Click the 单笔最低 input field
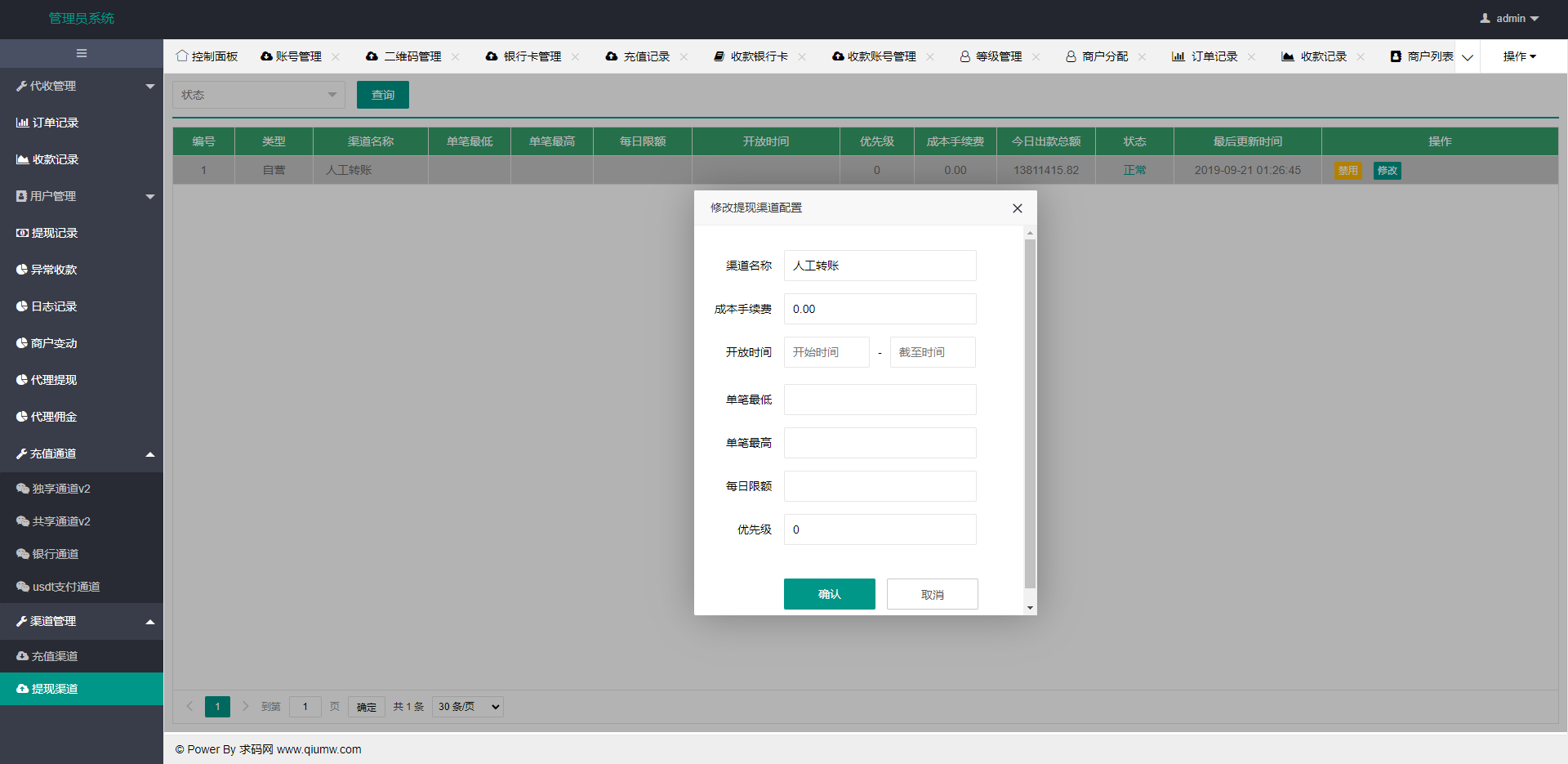The image size is (1568, 764). pos(880,400)
